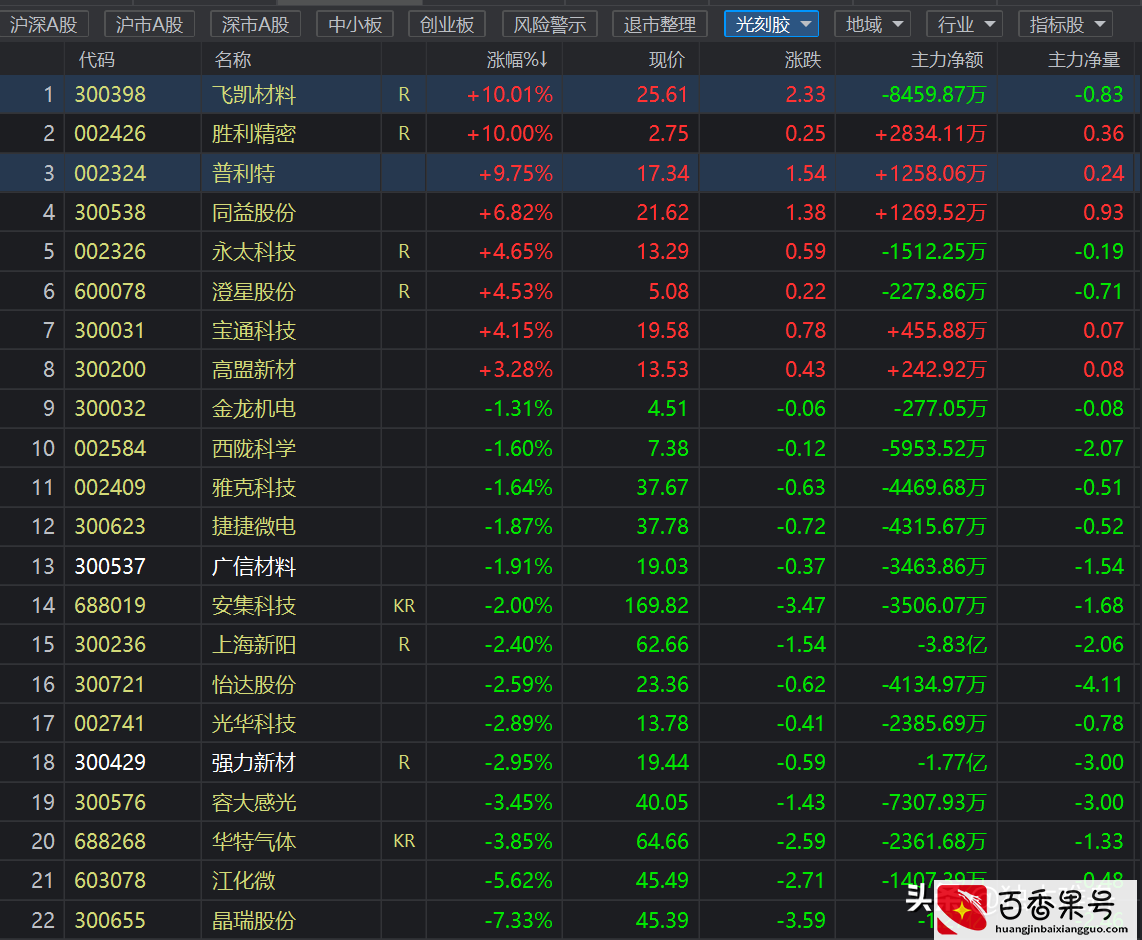Click stock code 603078
The width and height of the screenshot is (1142, 940).
click(x=110, y=880)
